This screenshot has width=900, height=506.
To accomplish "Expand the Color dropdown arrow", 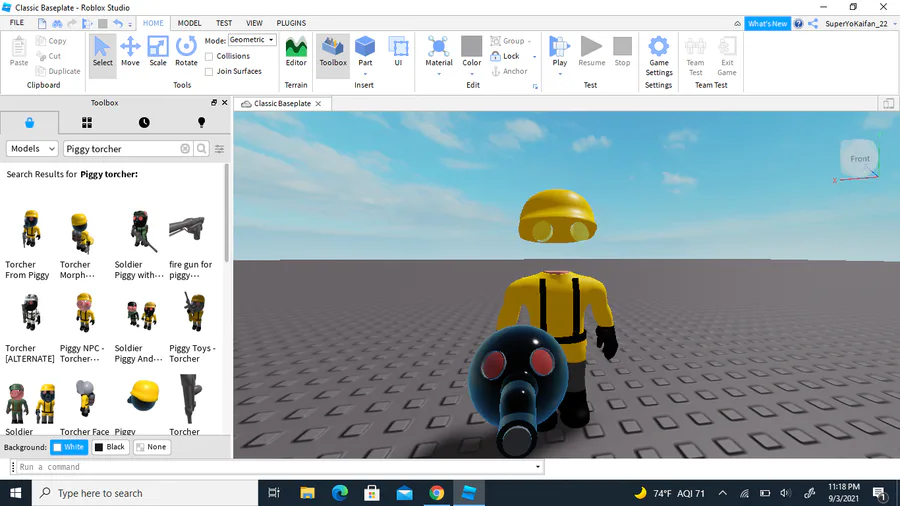I will [x=472, y=74].
